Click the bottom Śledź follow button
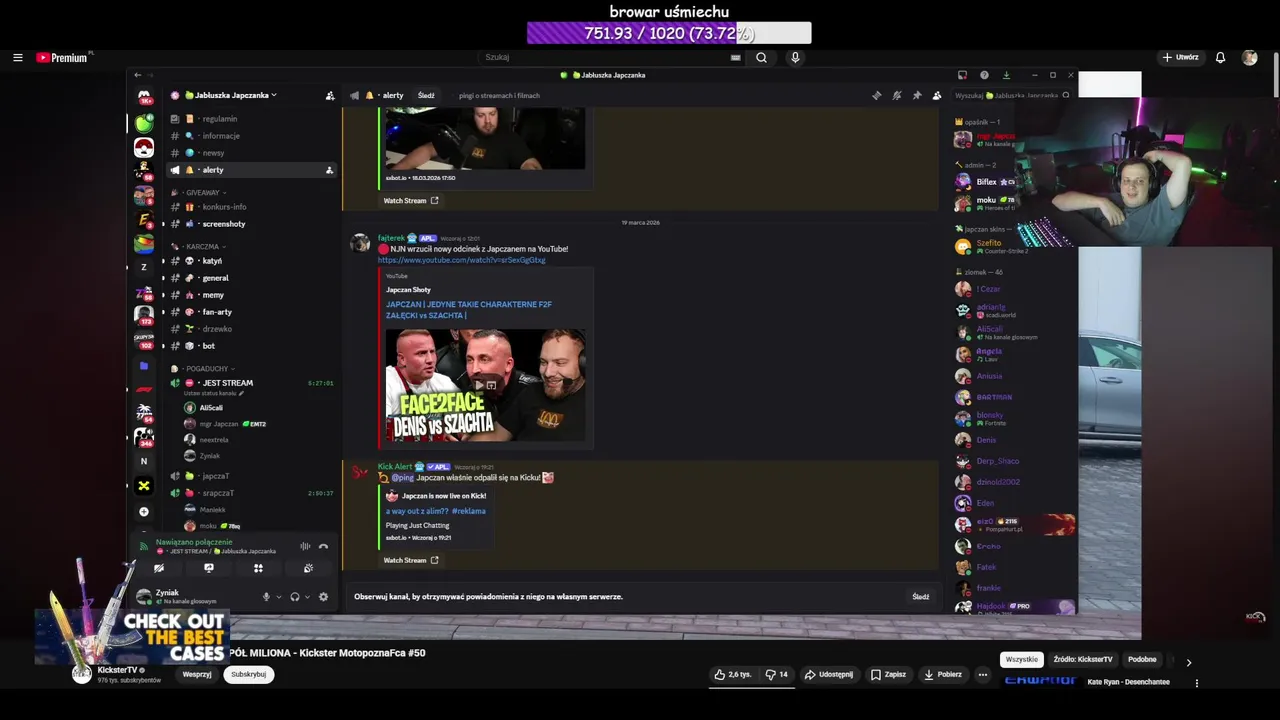Image resolution: width=1280 pixels, height=720 pixels. [x=921, y=597]
